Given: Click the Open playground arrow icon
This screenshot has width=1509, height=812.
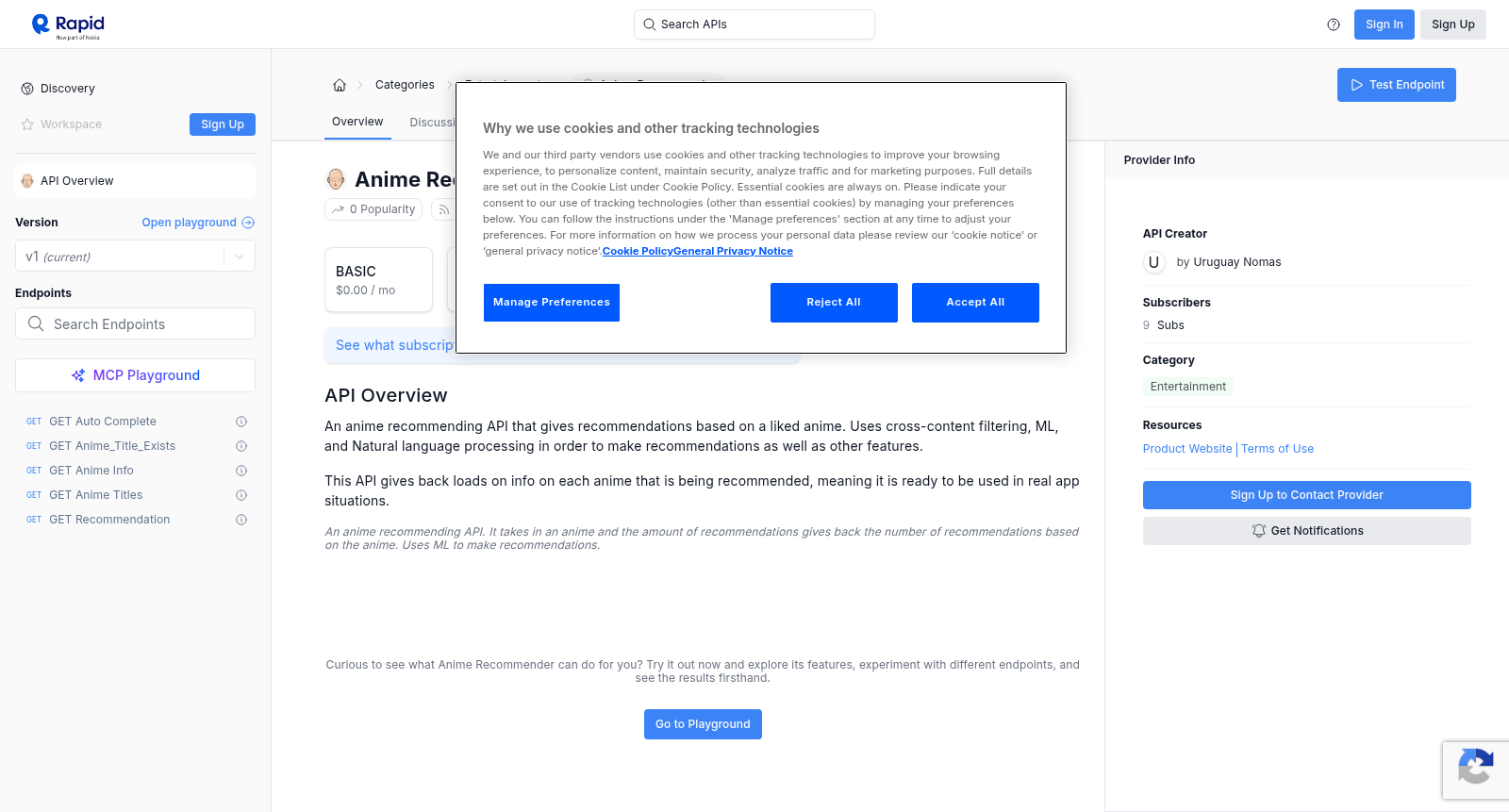Looking at the screenshot, I should point(248,223).
